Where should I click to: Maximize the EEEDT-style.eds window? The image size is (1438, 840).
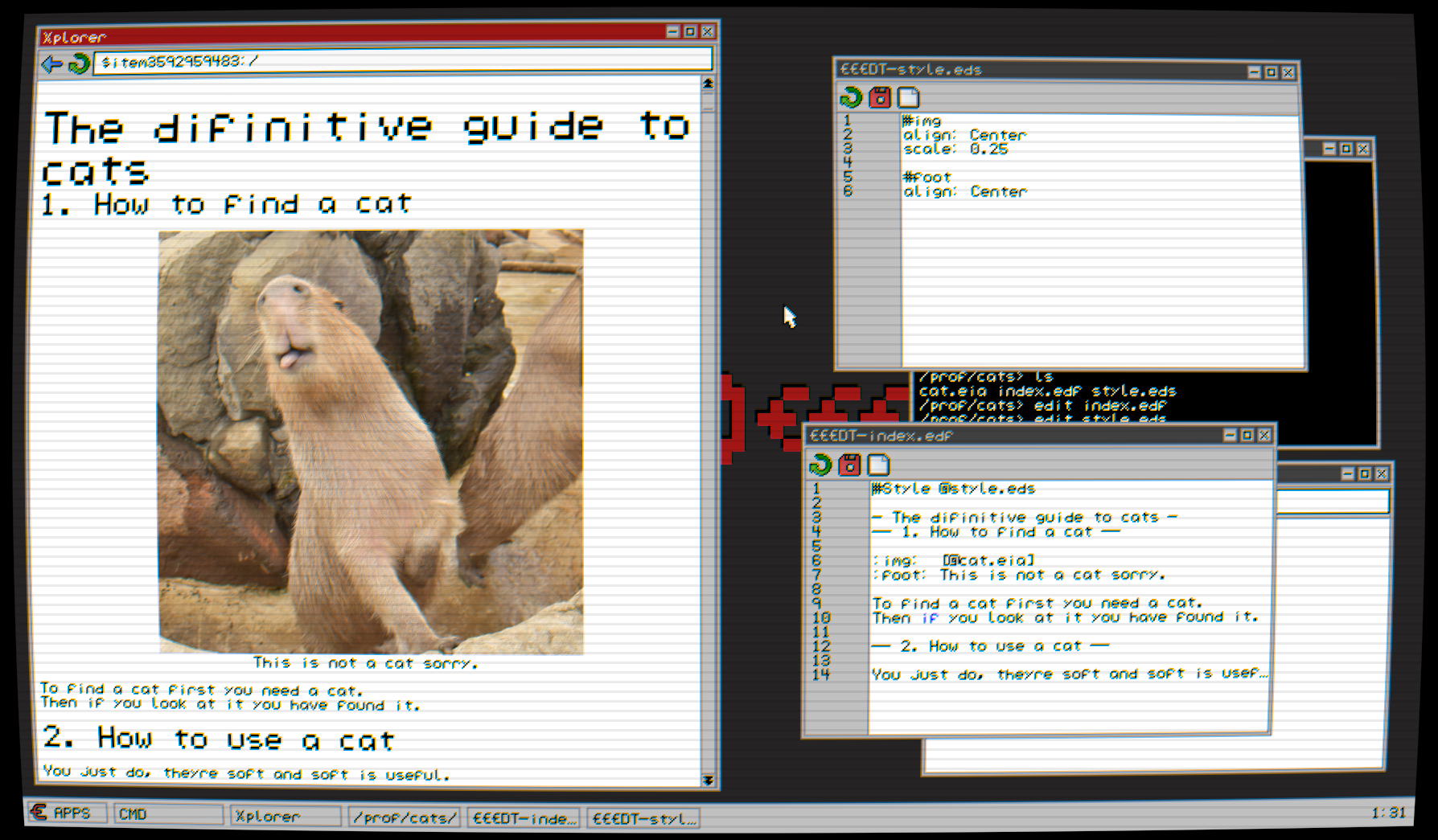[x=1271, y=72]
